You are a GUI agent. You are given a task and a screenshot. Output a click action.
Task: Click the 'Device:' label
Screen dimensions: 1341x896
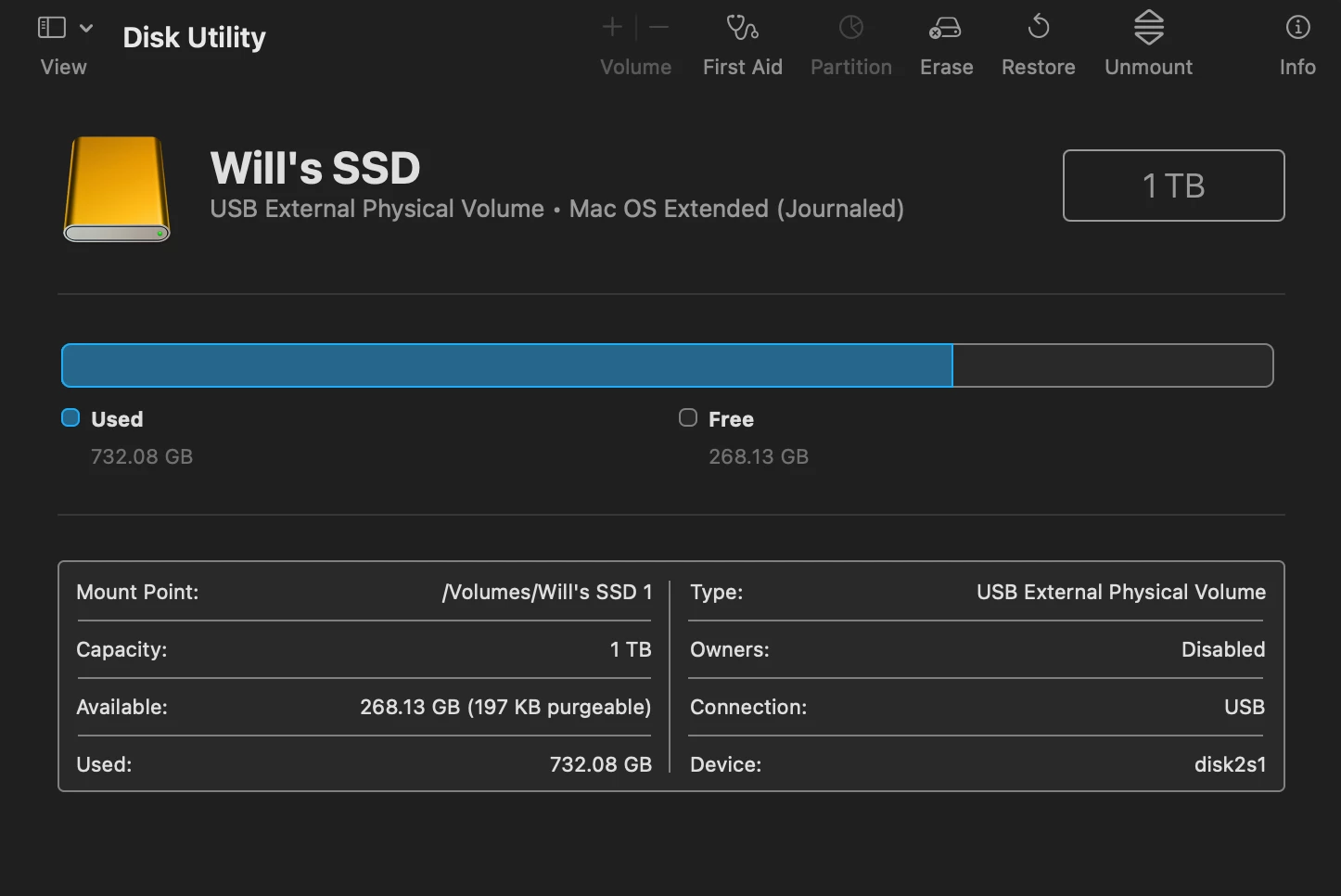pyautogui.click(x=726, y=764)
